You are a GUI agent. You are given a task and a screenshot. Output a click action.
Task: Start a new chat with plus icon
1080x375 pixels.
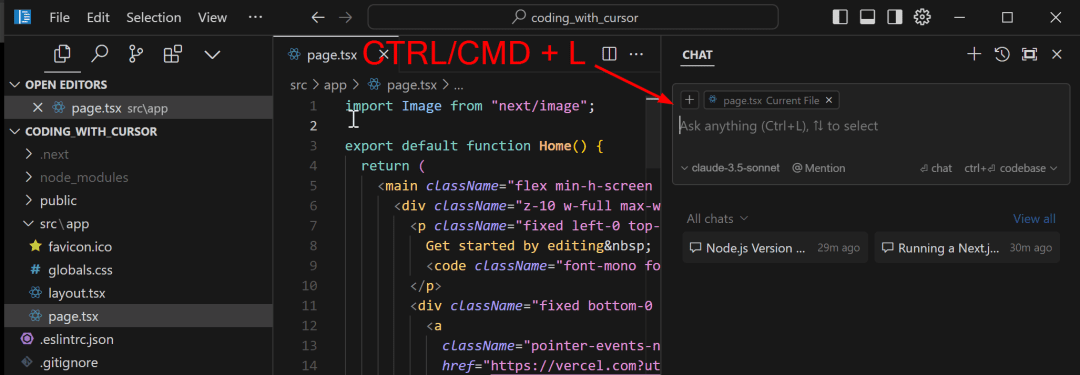pyautogui.click(x=974, y=54)
